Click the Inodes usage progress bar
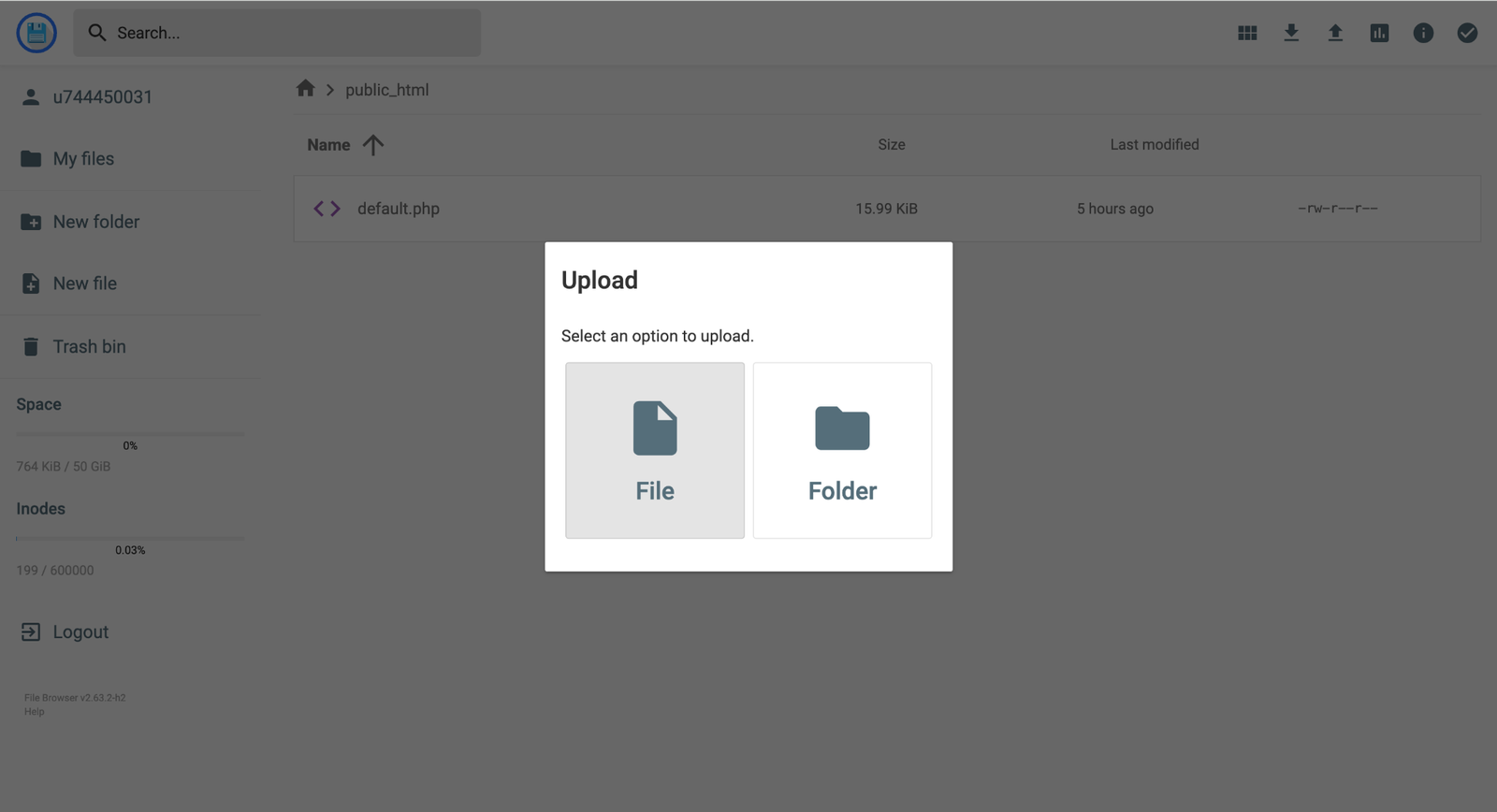This screenshot has height=812, width=1497. pyautogui.click(x=130, y=538)
